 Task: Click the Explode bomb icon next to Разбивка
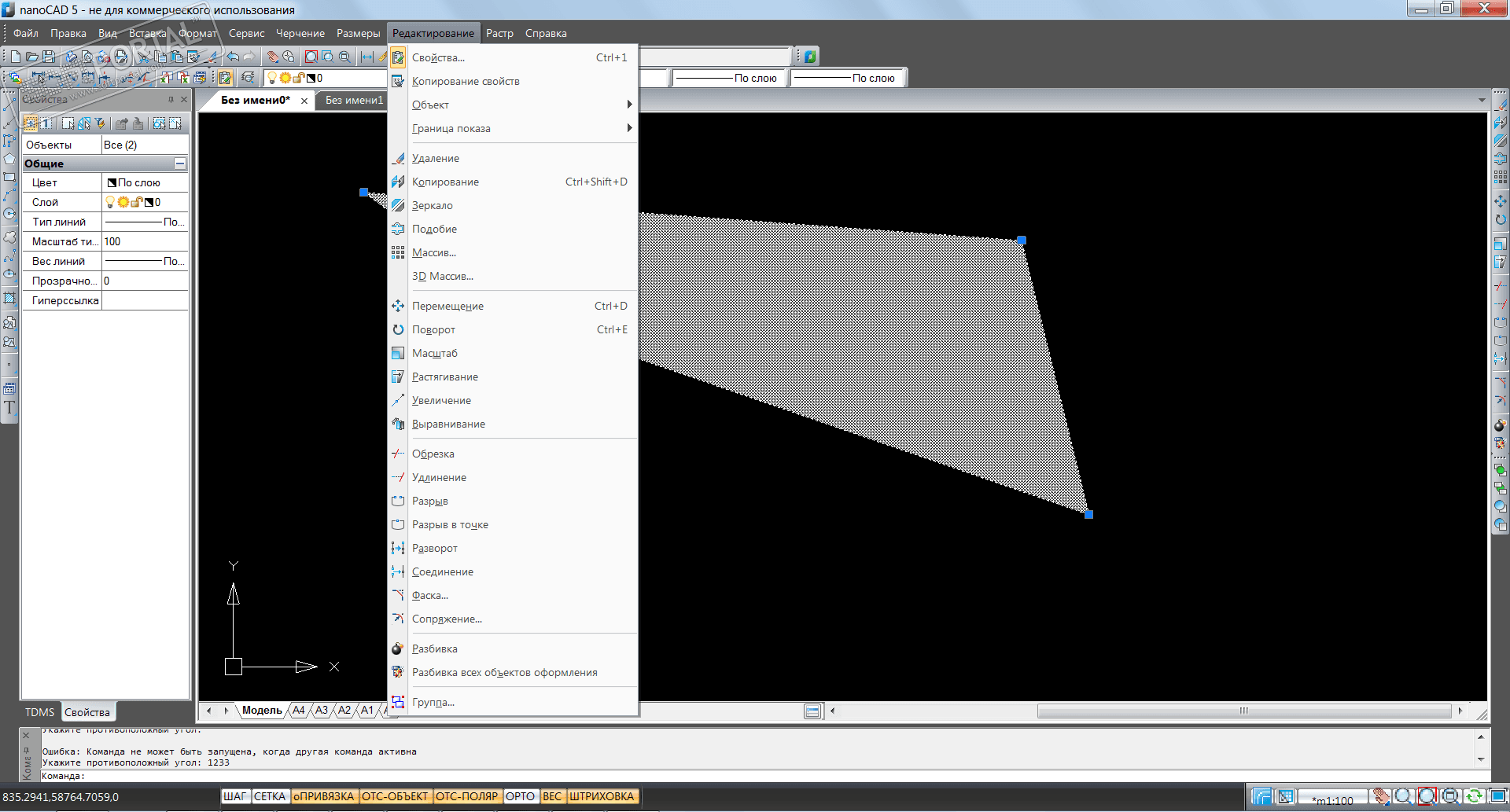[399, 648]
